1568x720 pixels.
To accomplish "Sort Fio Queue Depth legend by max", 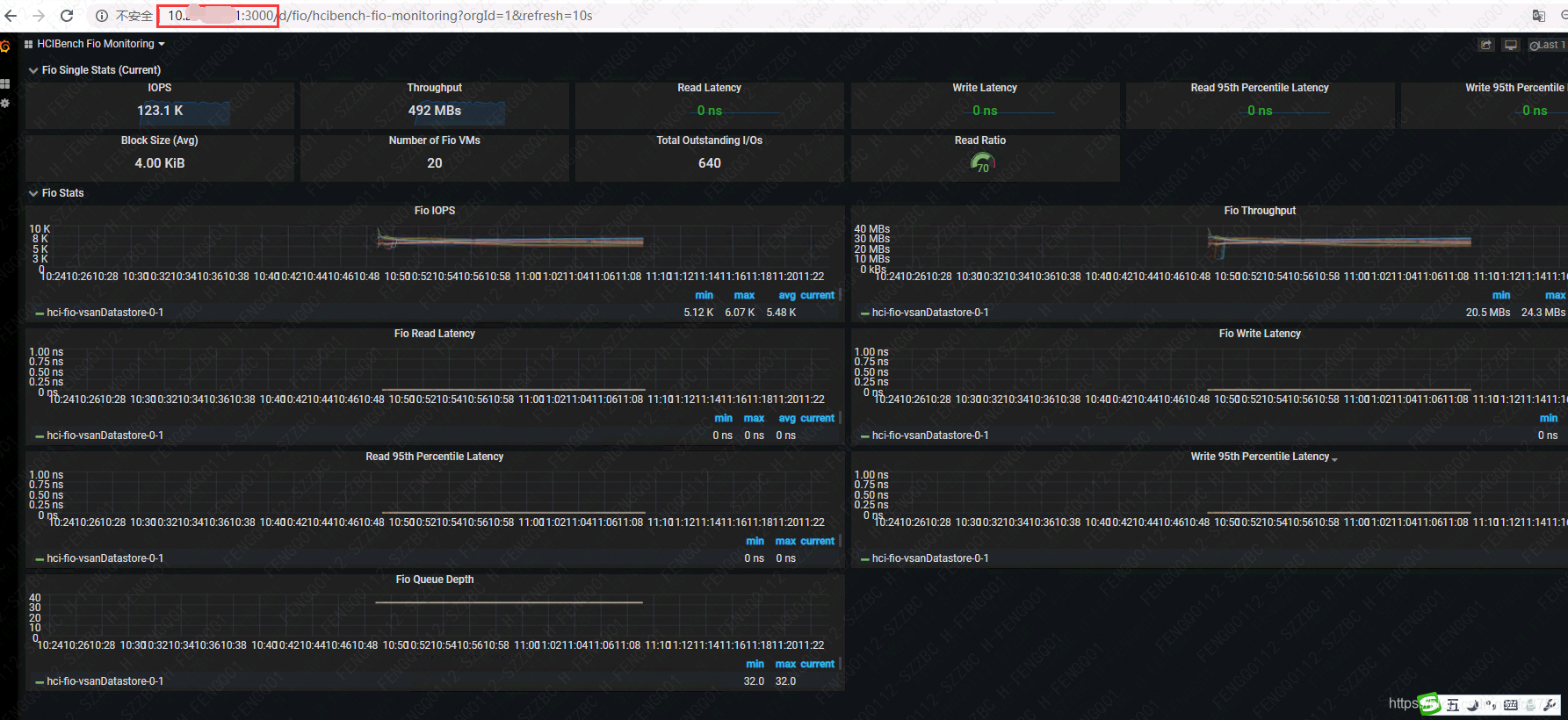I will [786, 665].
